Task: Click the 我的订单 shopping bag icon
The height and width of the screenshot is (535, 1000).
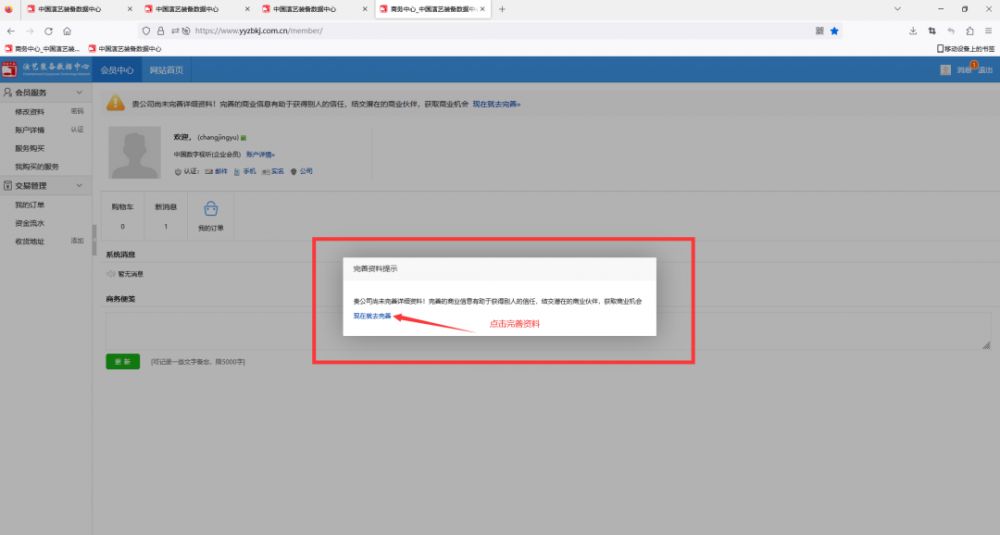Action: pyautogui.click(x=211, y=210)
